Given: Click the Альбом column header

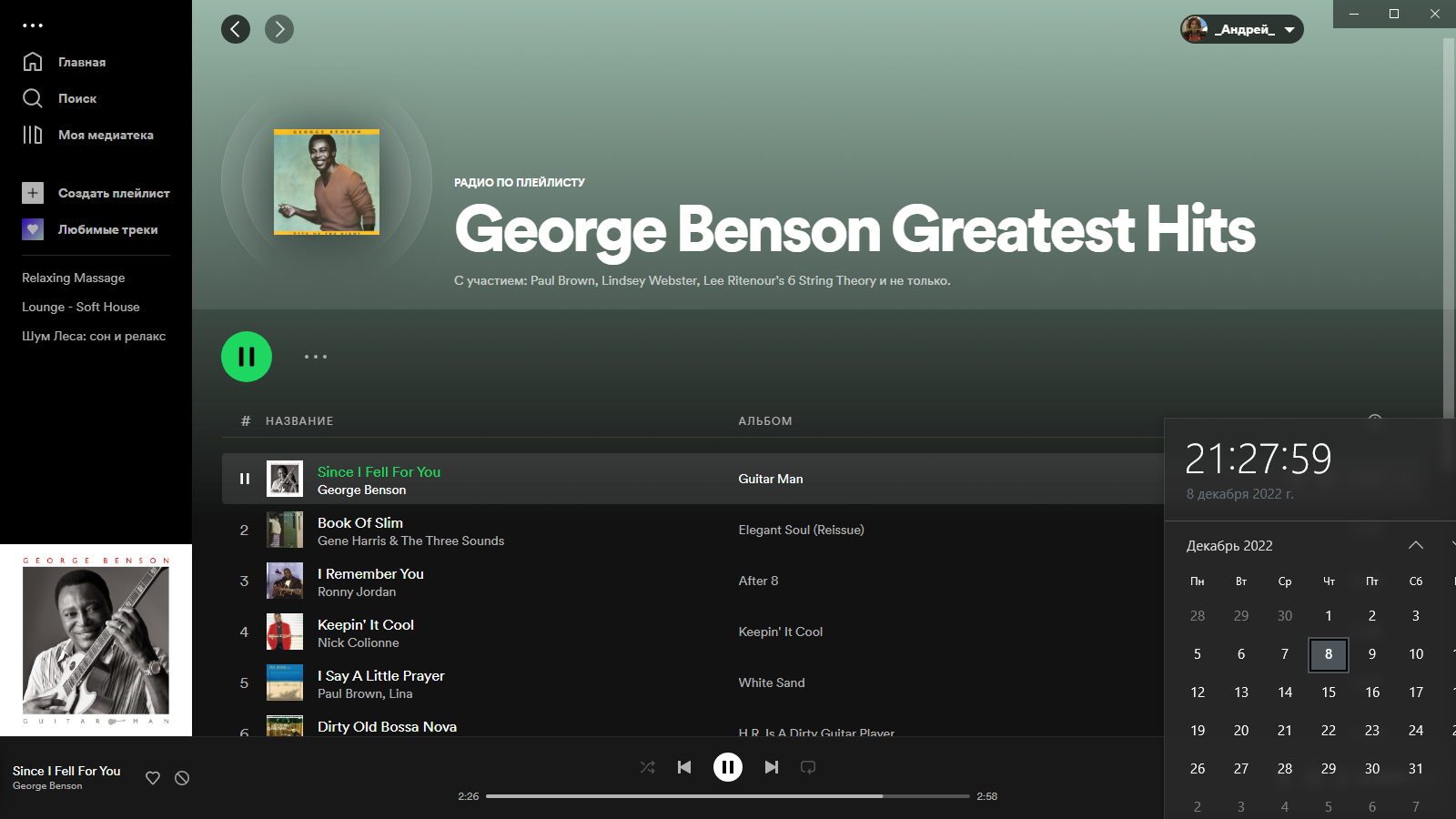Looking at the screenshot, I should tap(765, 421).
